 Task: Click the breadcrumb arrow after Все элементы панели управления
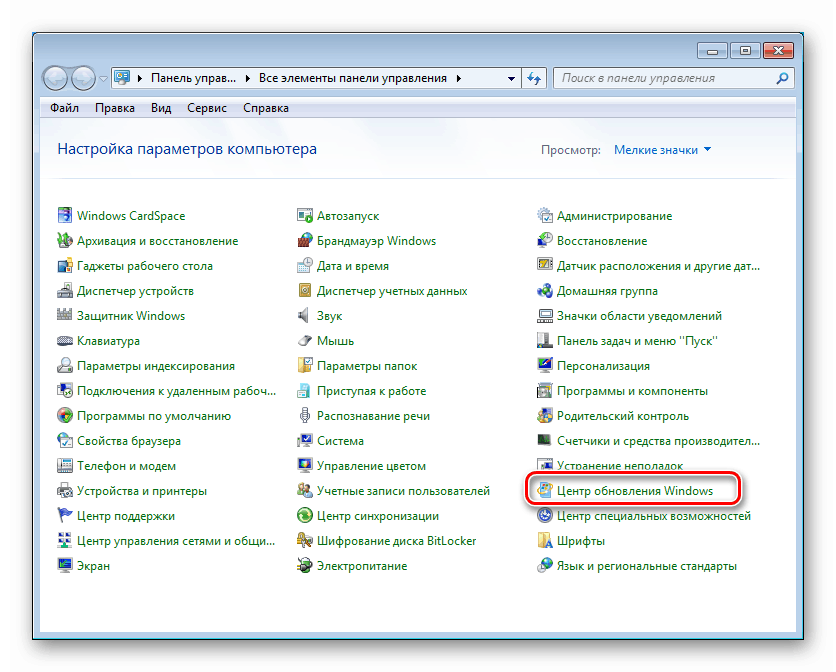coord(458,77)
